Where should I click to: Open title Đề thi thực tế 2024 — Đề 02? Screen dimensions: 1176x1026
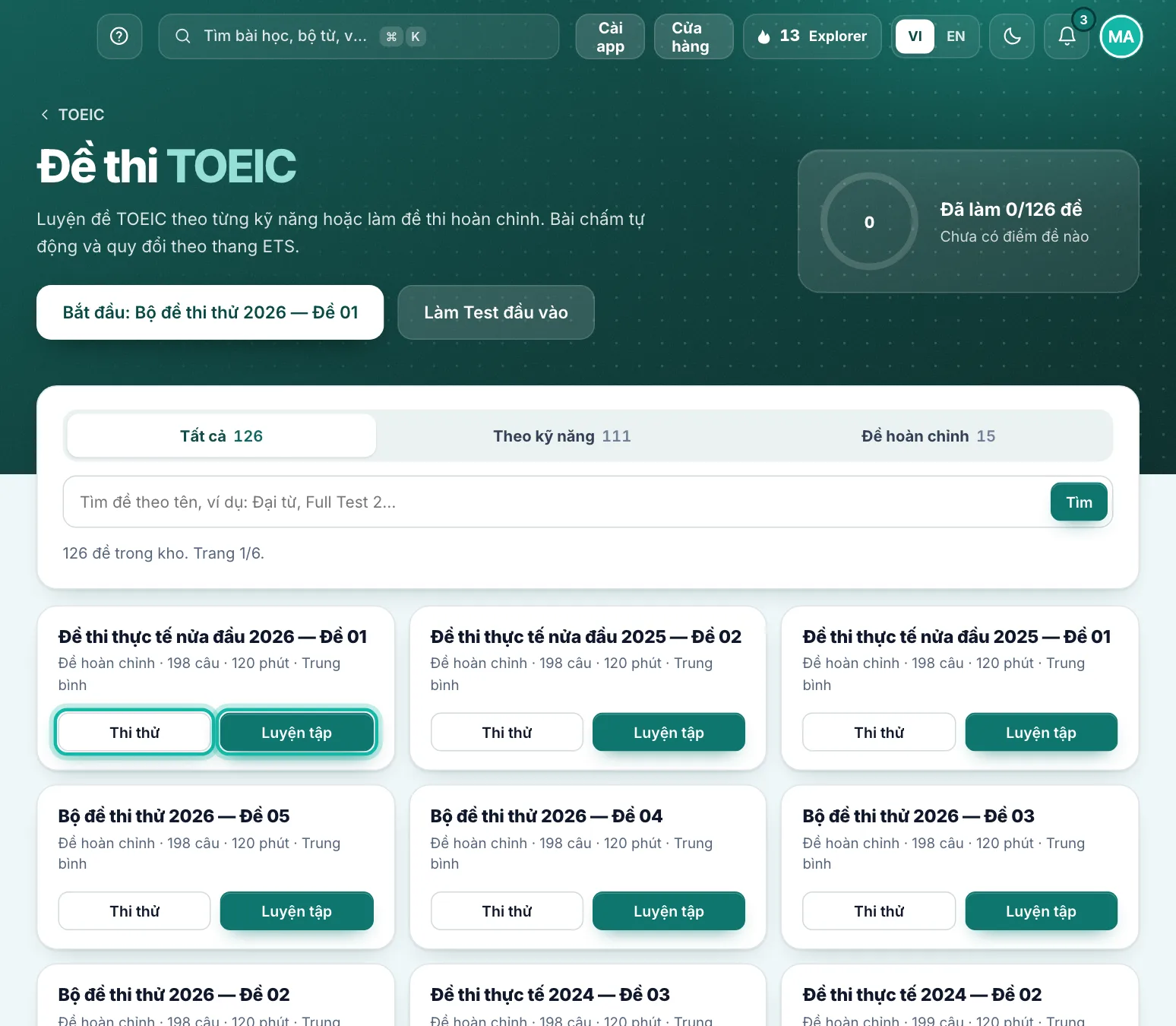click(922, 995)
